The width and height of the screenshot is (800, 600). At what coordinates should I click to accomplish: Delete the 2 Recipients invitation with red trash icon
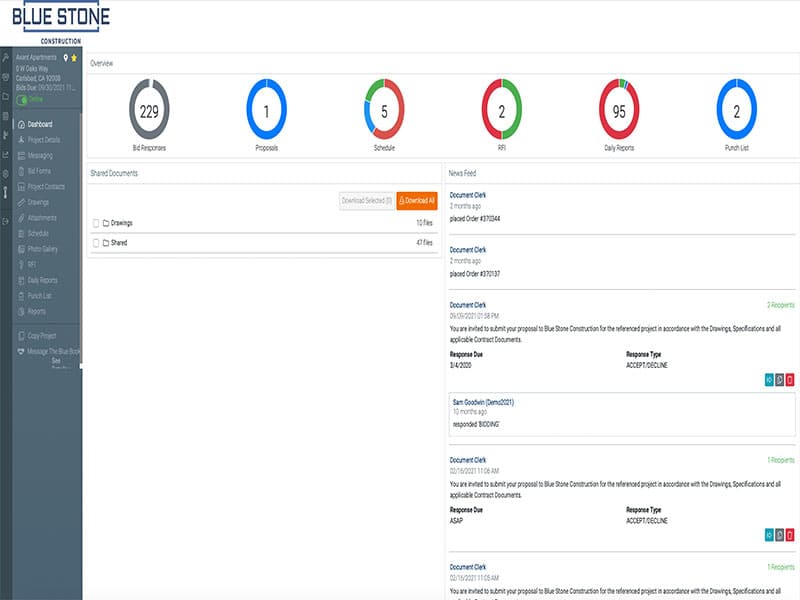[789, 380]
